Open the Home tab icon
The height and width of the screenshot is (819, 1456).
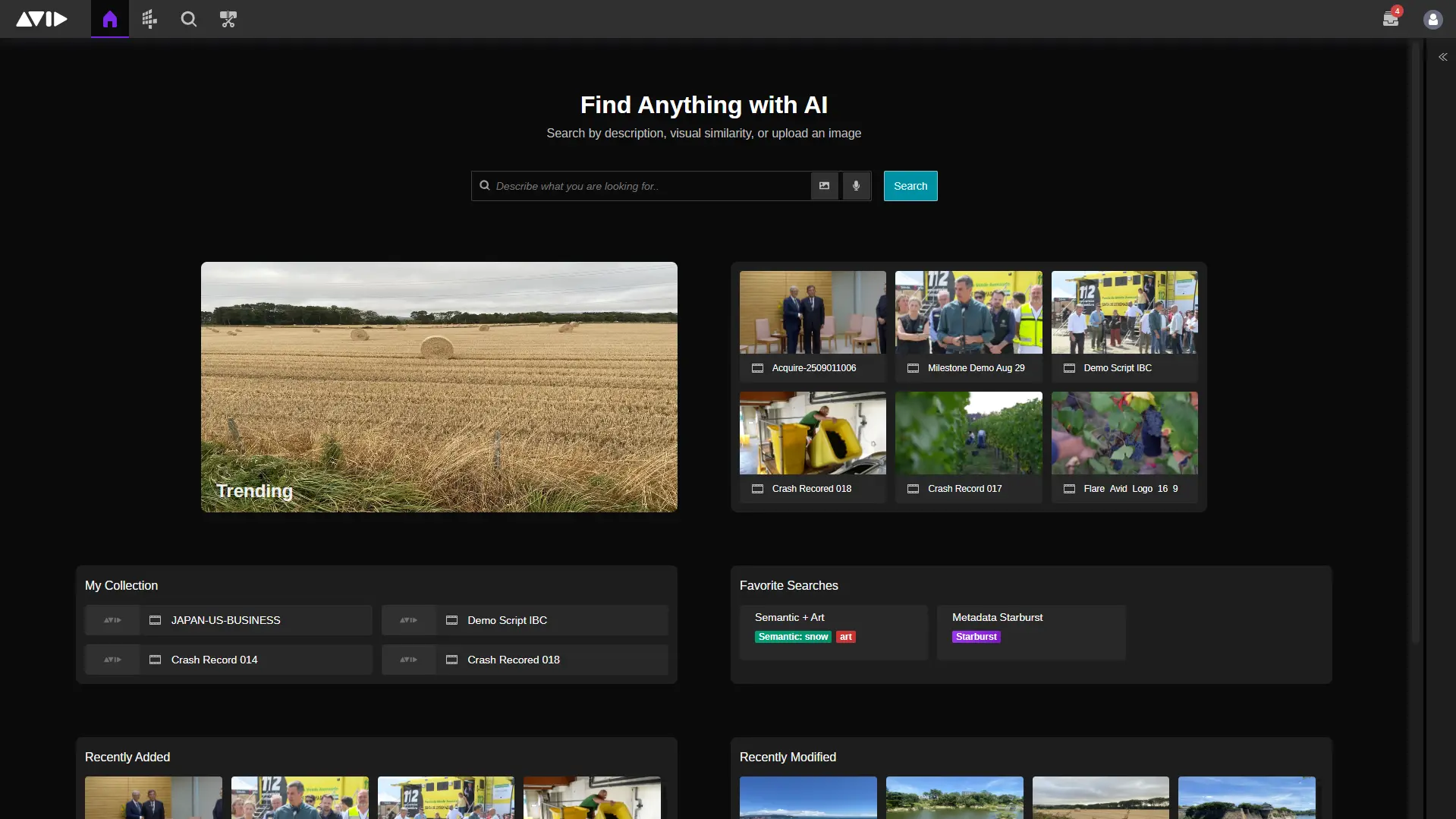click(x=110, y=19)
